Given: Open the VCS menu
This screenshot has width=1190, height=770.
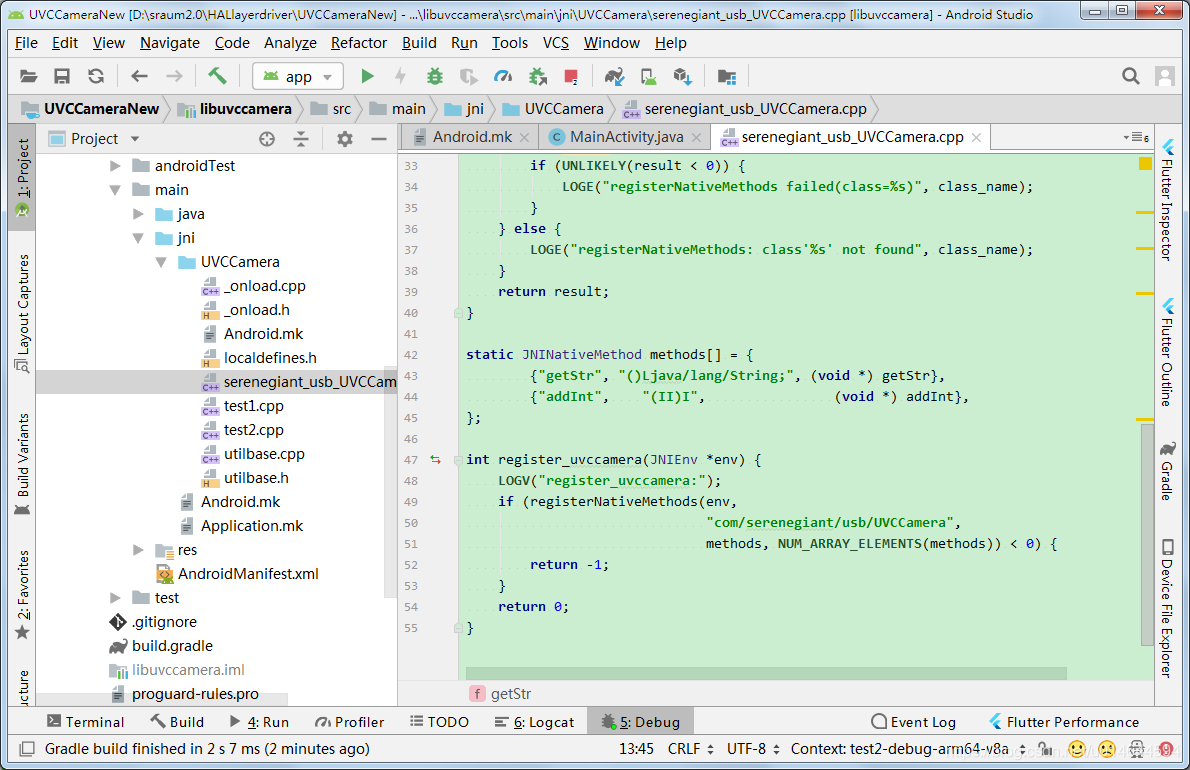Looking at the screenshot, I should 556,43.
